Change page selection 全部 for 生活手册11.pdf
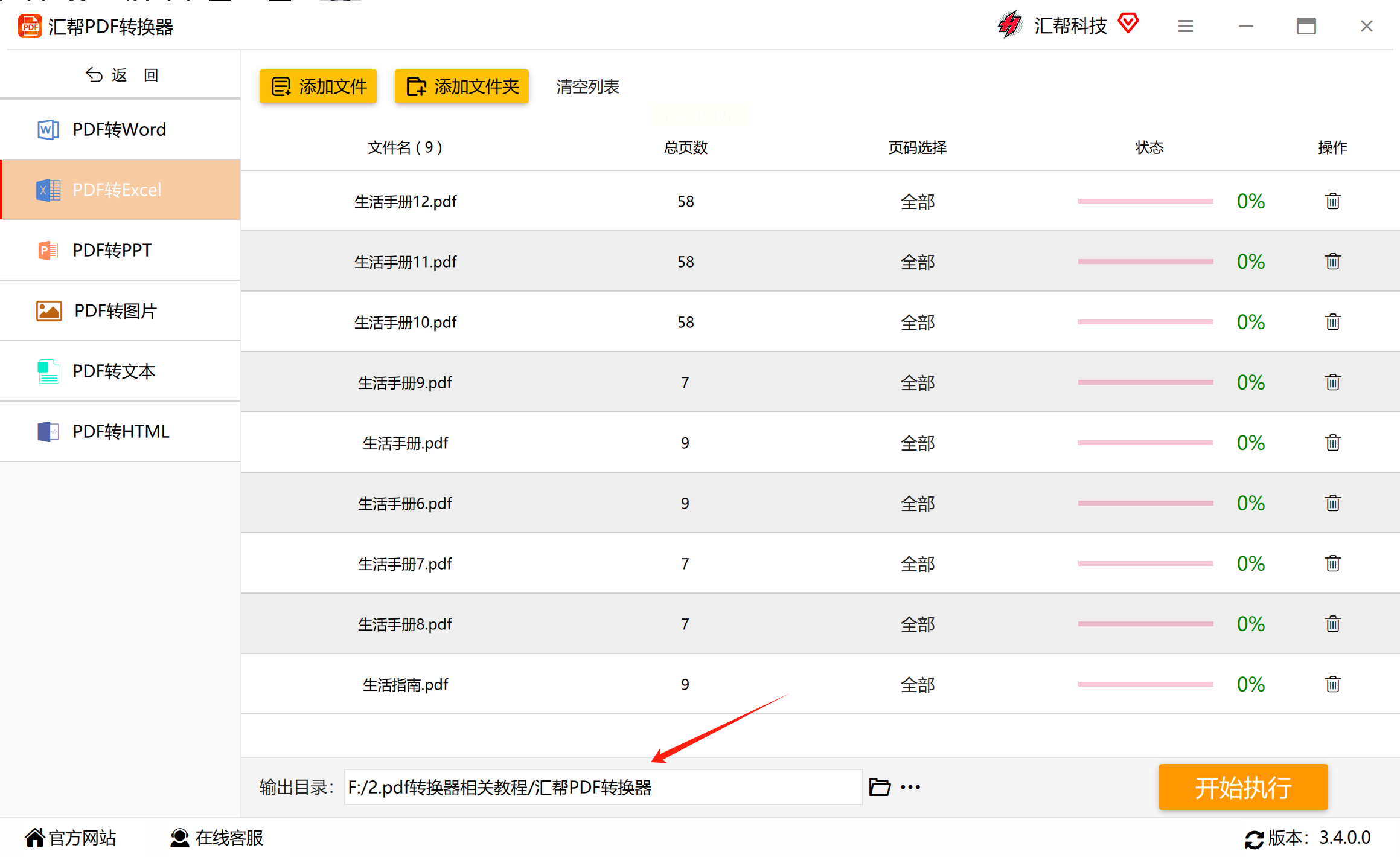1400x857 pixels. click(x=917, y=262)
